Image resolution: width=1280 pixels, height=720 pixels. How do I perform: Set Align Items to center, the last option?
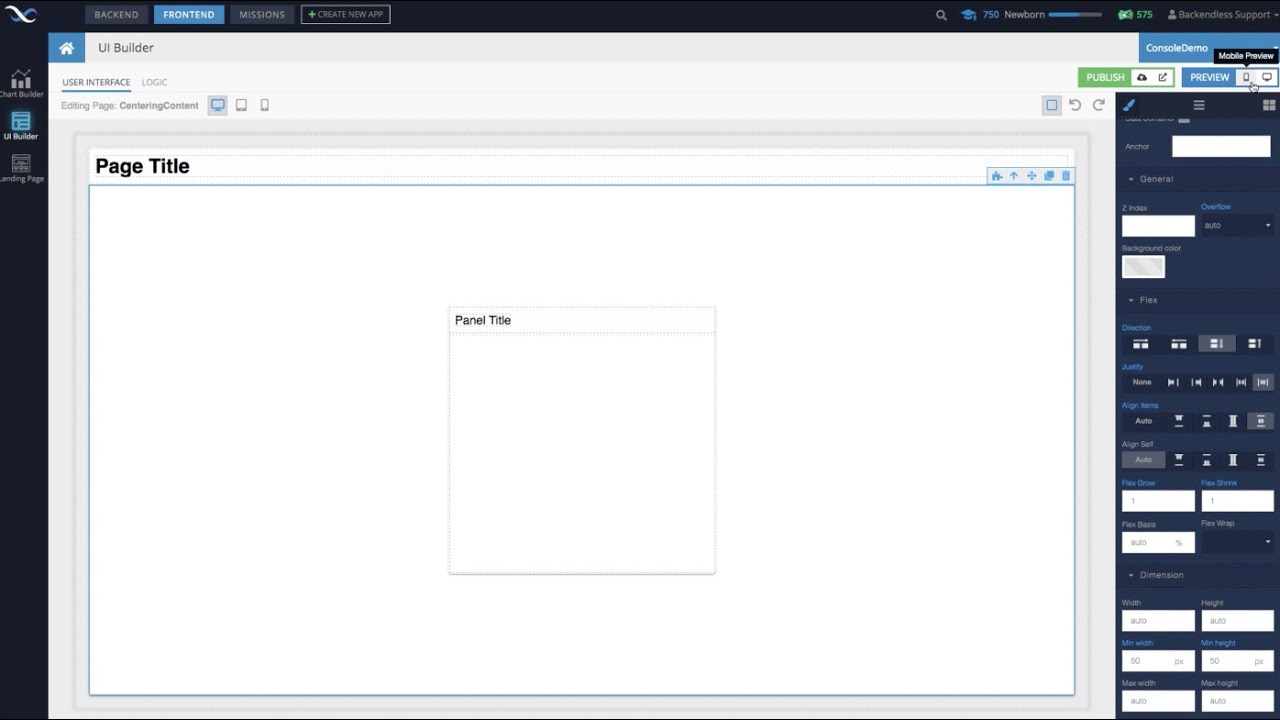[x=1260, y=421]
